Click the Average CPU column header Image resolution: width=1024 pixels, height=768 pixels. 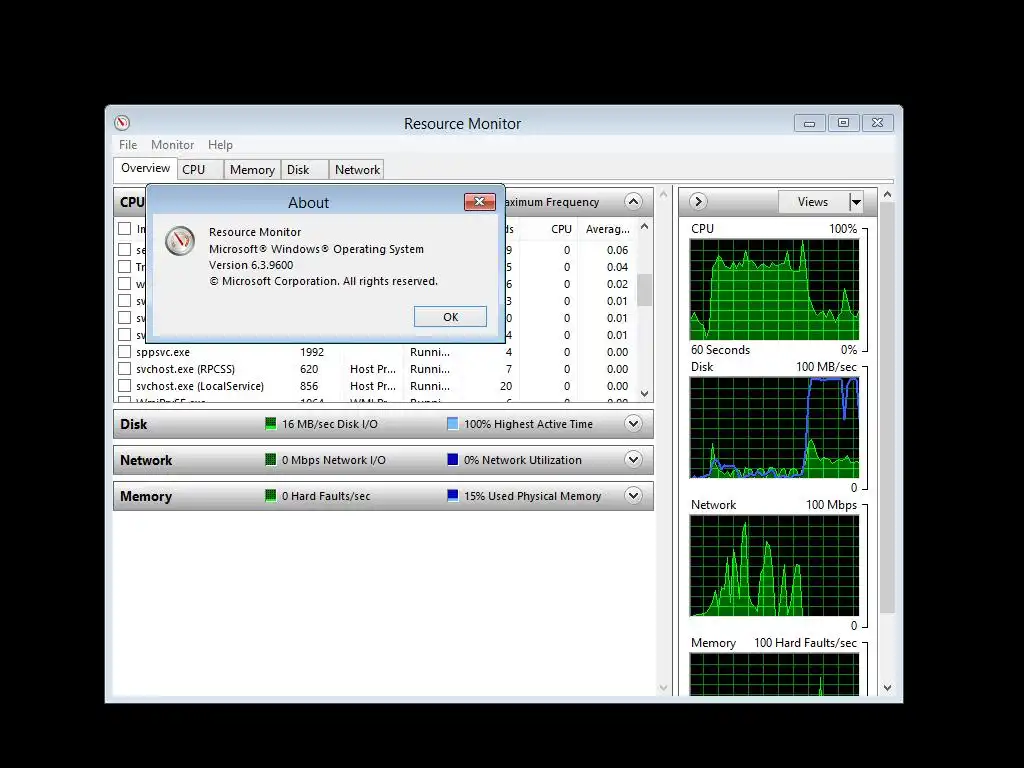click(x=607, y=229)
